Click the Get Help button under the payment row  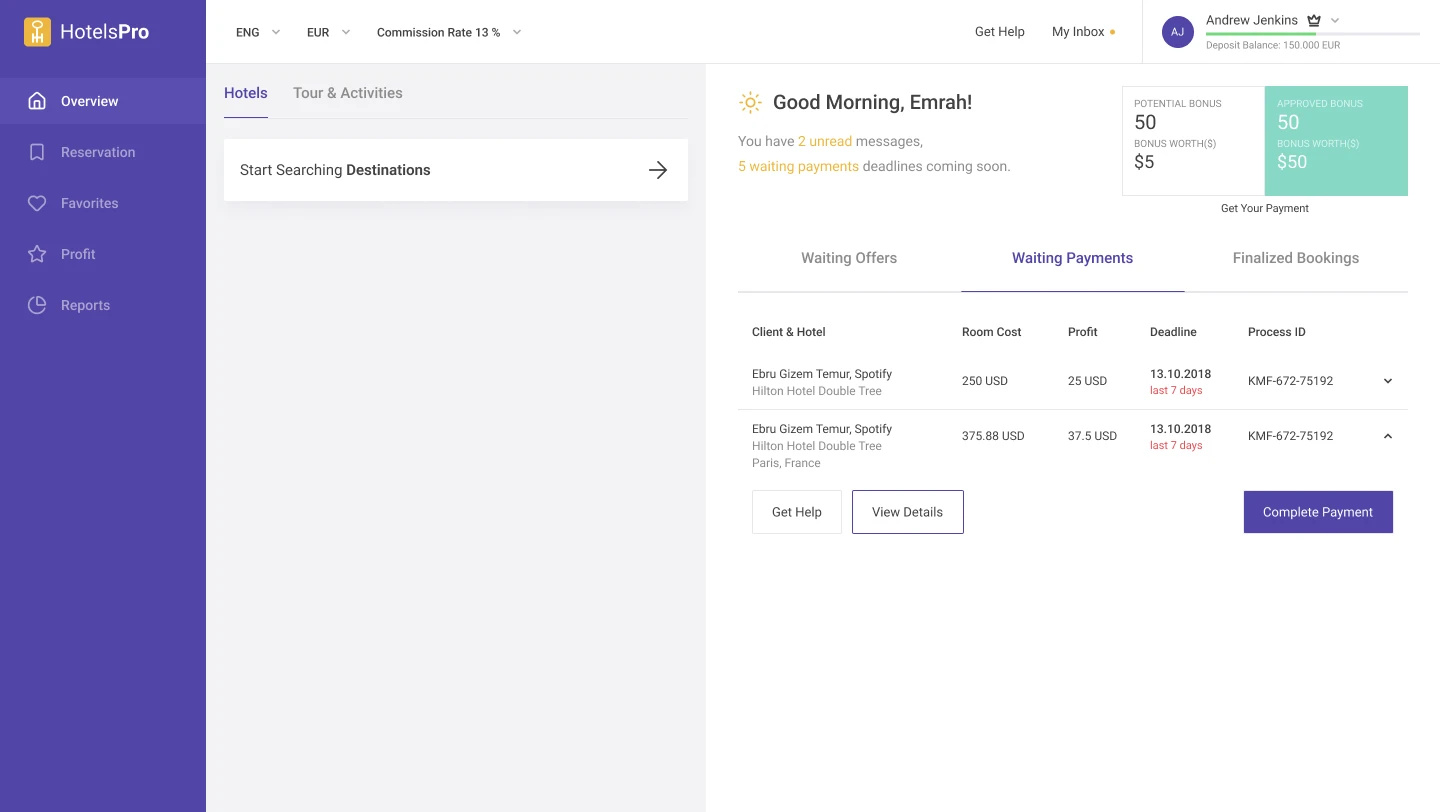[797, 512]
